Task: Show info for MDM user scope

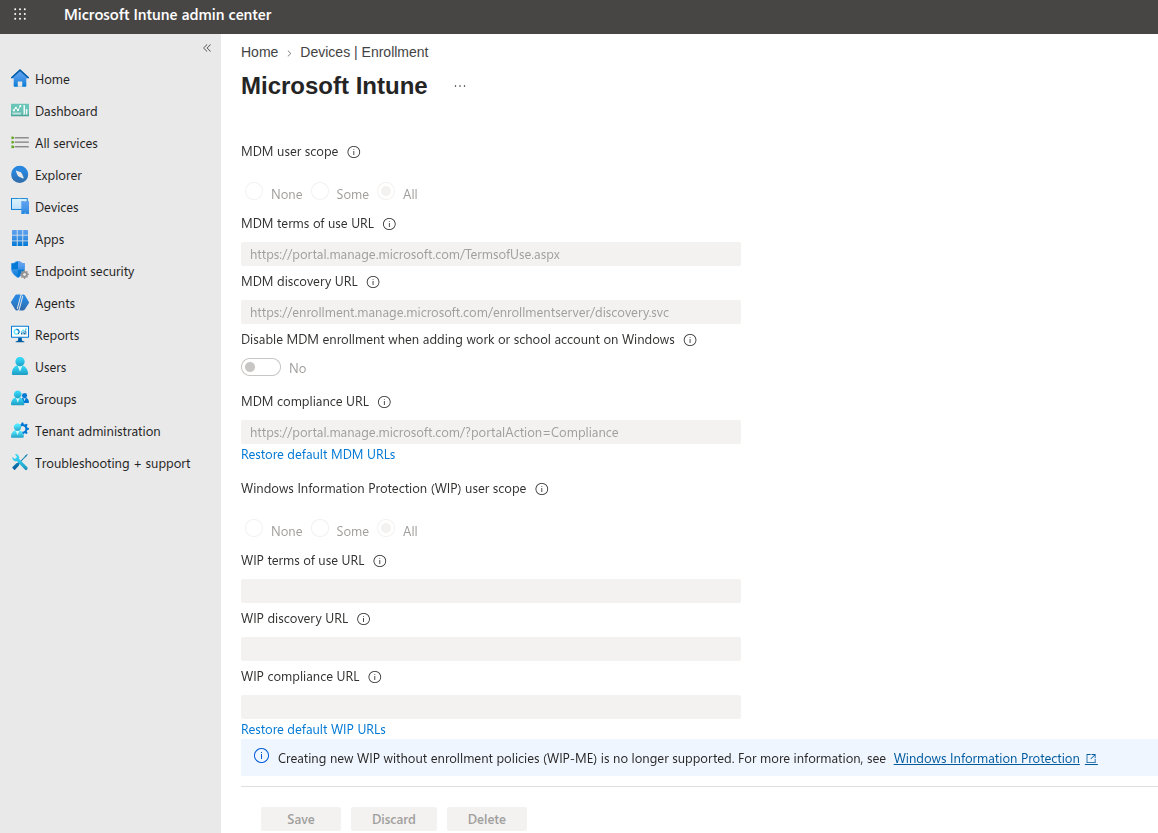Action: [x=354, y=152]
